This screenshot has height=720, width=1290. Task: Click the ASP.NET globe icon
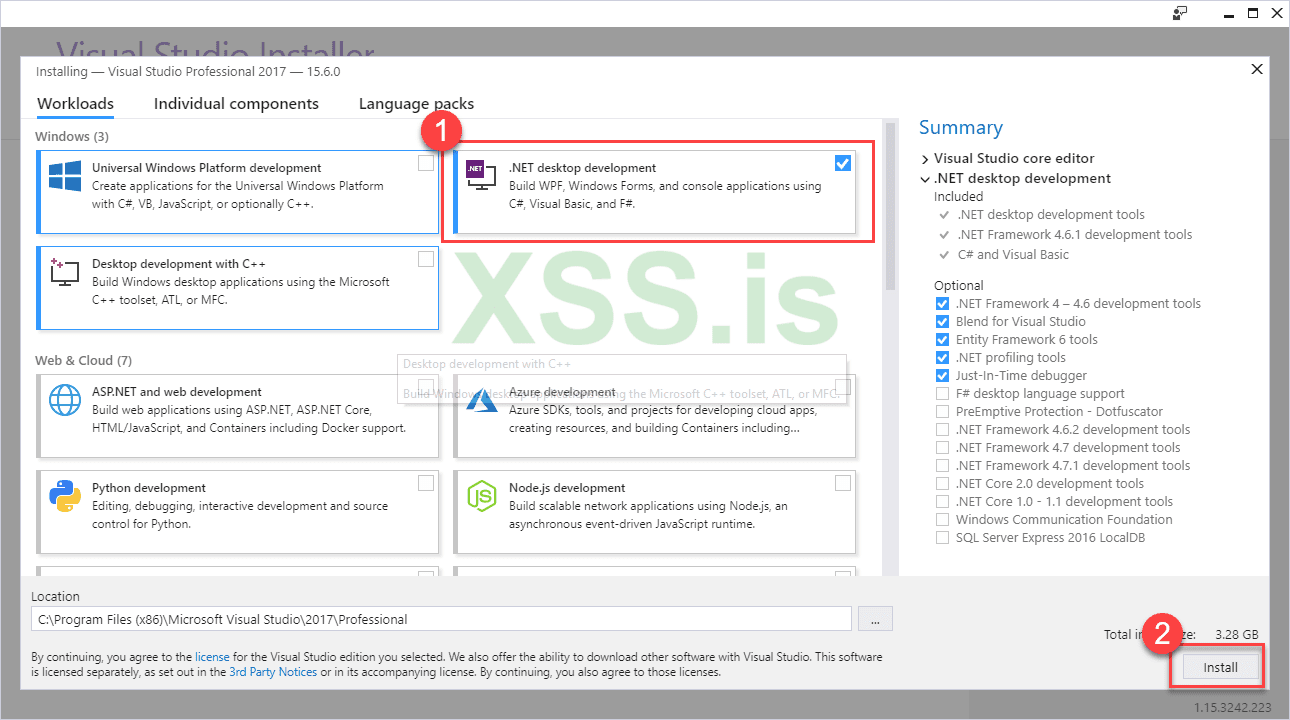click(x=65, y=400)
